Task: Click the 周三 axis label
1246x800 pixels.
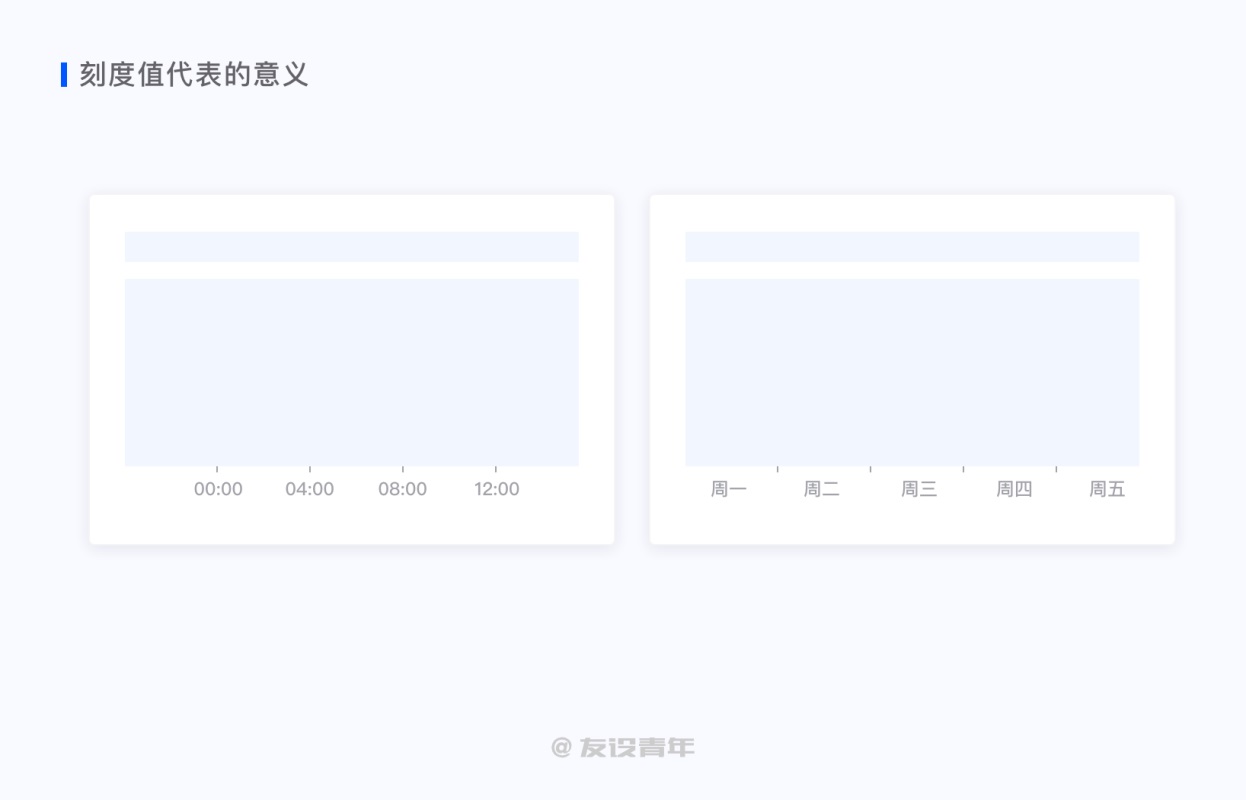Action: click(x=919, y=489)
